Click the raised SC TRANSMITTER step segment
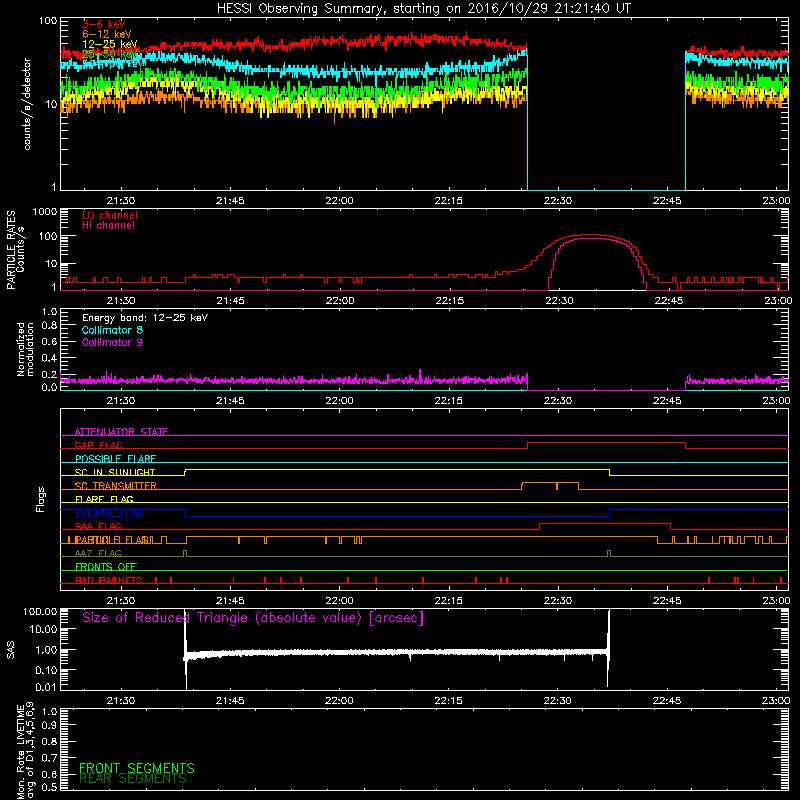 550,483
